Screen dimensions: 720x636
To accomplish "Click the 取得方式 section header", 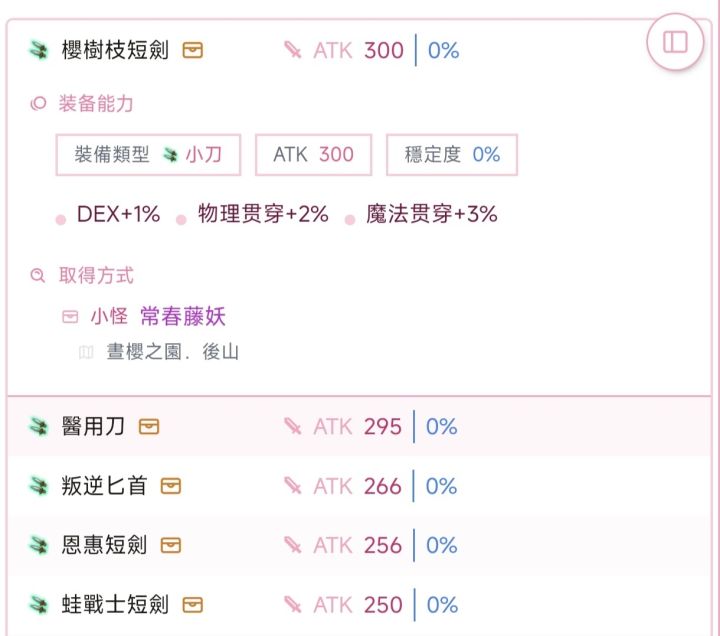I will click(x=96, y=275).
